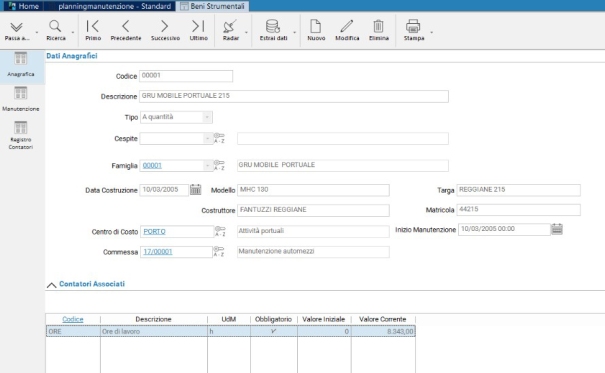Open the Passa a... dropdown arrow

point(37,32)
